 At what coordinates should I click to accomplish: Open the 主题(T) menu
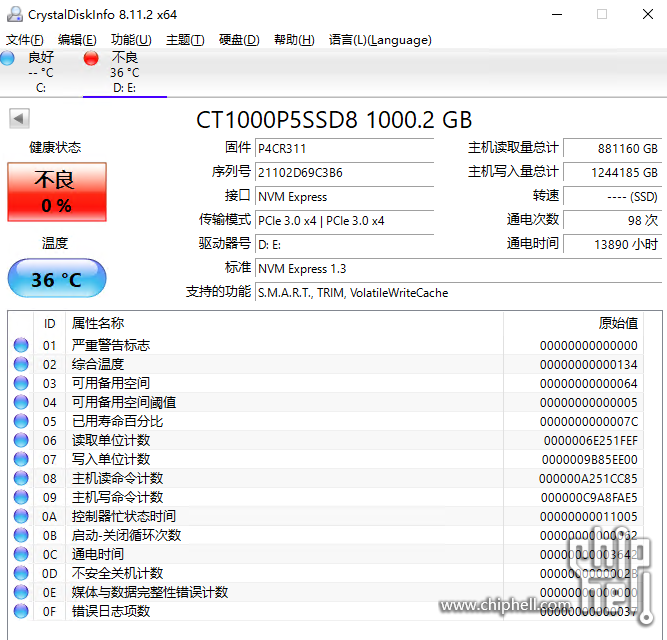pos(185,40)
